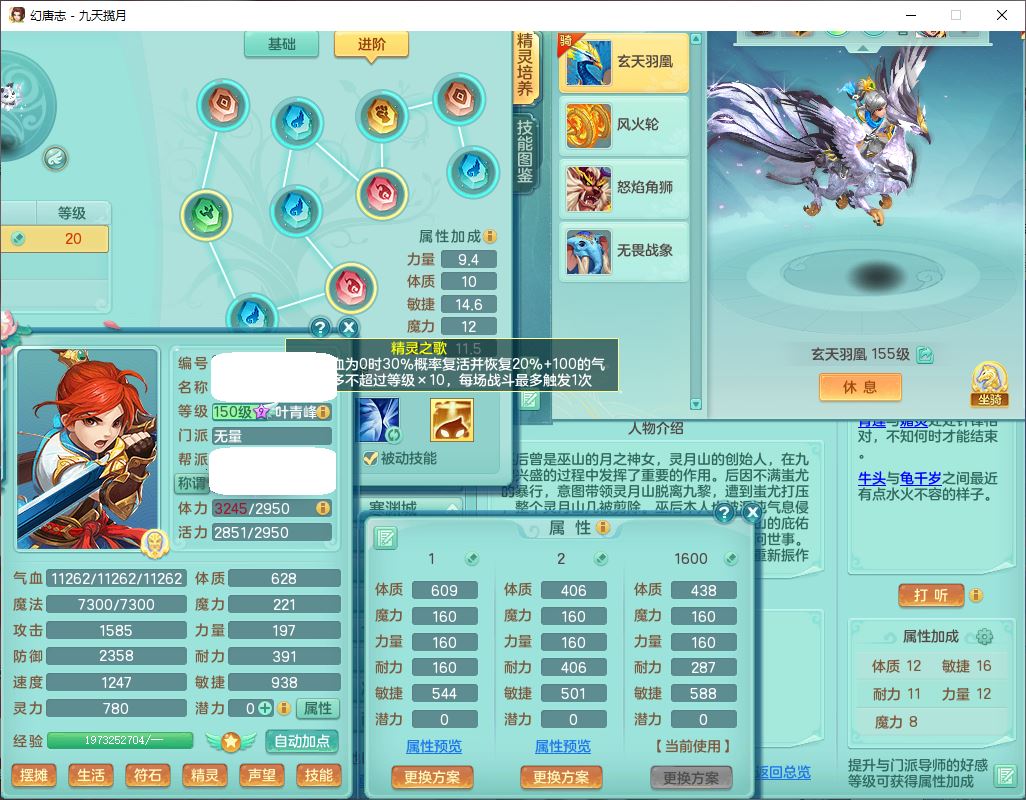Open the first 属性预览 link
The height and width of the screenshot is (800, 1026).
click(x=433, y=746)
